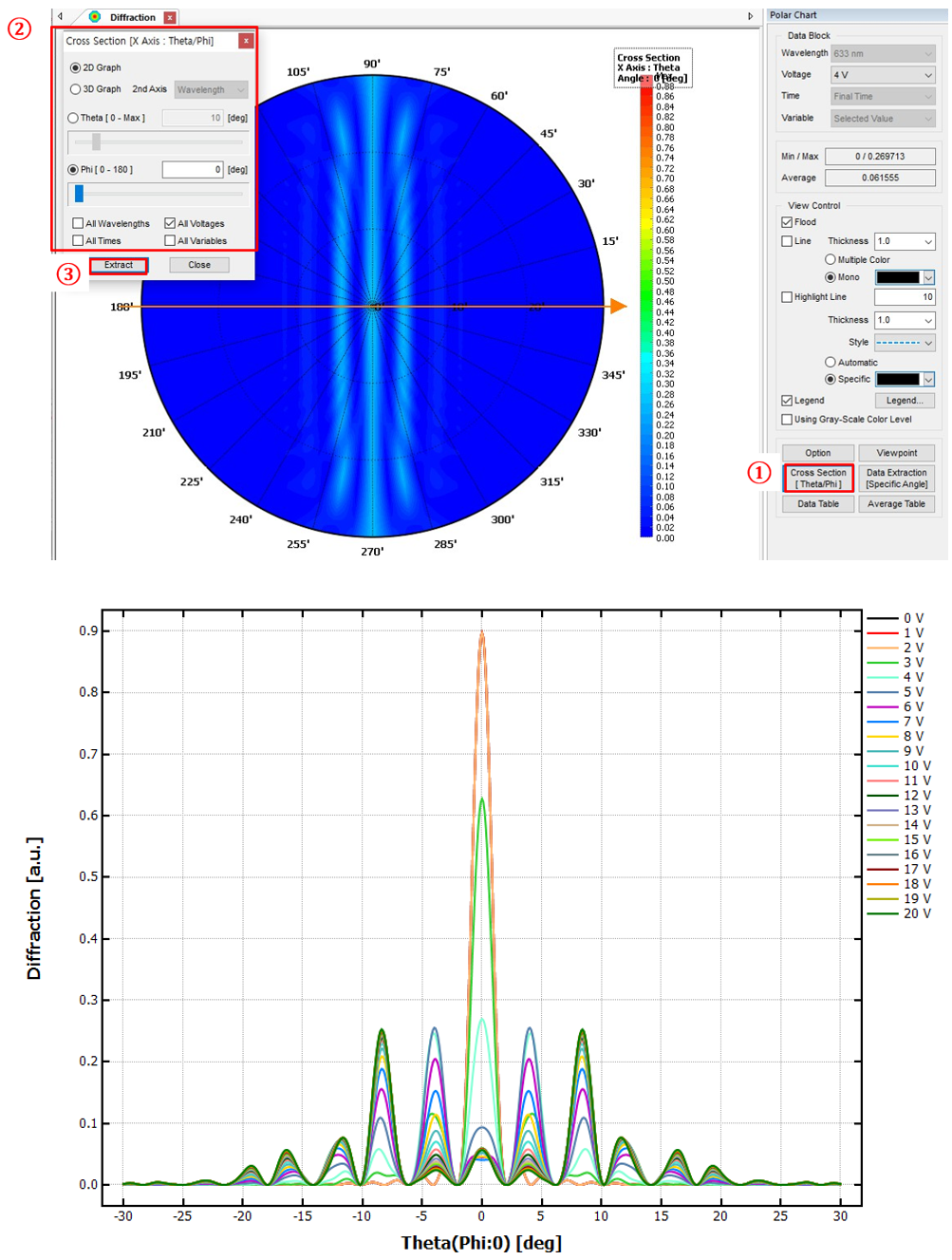
Task: Select the 3D Graph radio button
Action: pos(76,89)
